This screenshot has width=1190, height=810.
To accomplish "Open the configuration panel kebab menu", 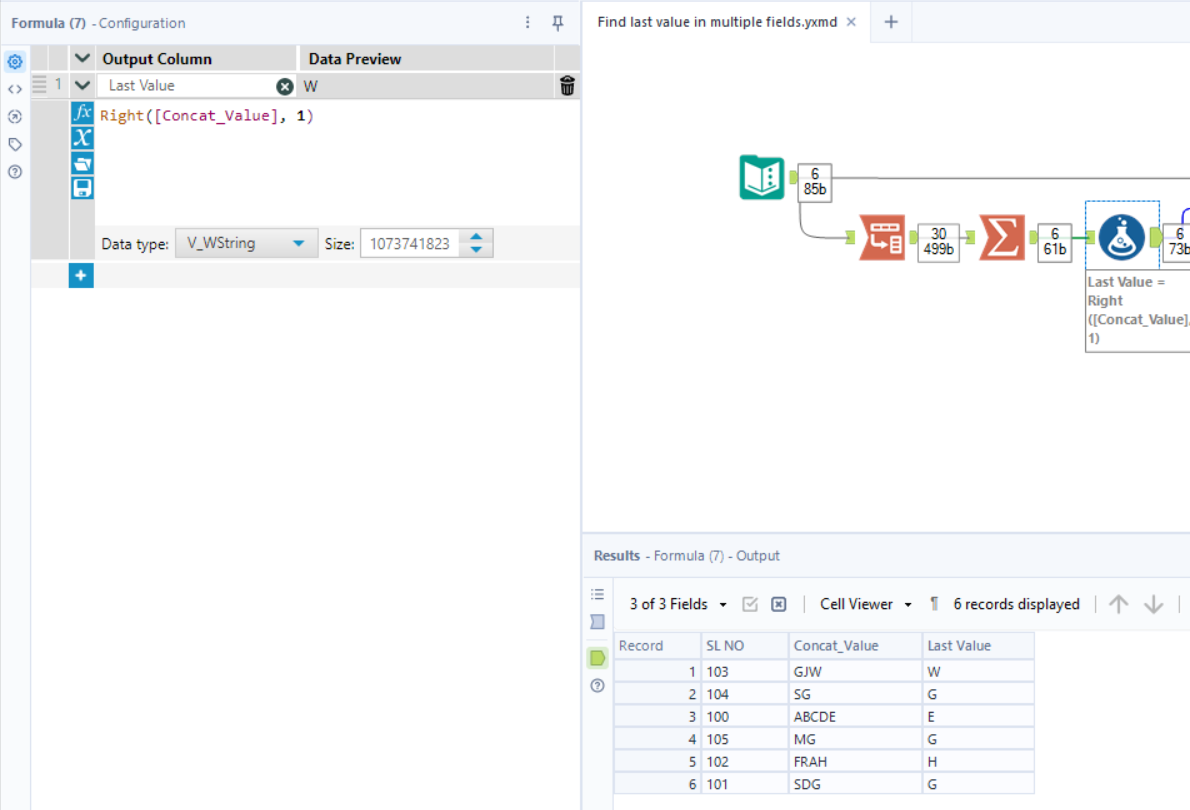I will pyautogui.click(x=527, y=22).
